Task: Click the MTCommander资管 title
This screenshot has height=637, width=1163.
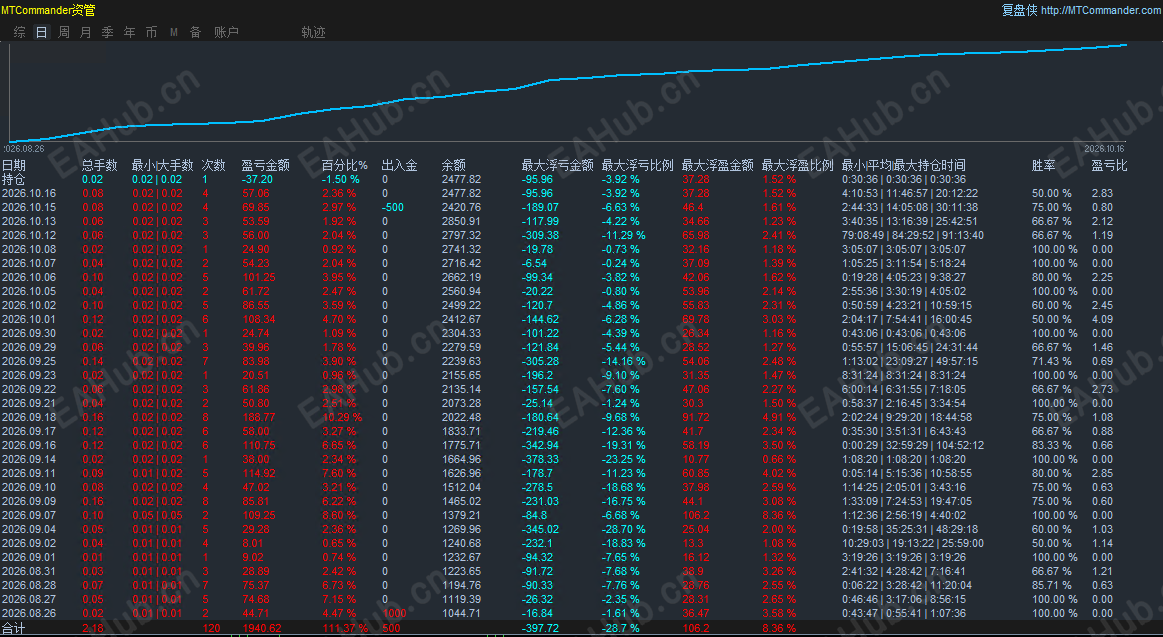Action: coord(48,10)
